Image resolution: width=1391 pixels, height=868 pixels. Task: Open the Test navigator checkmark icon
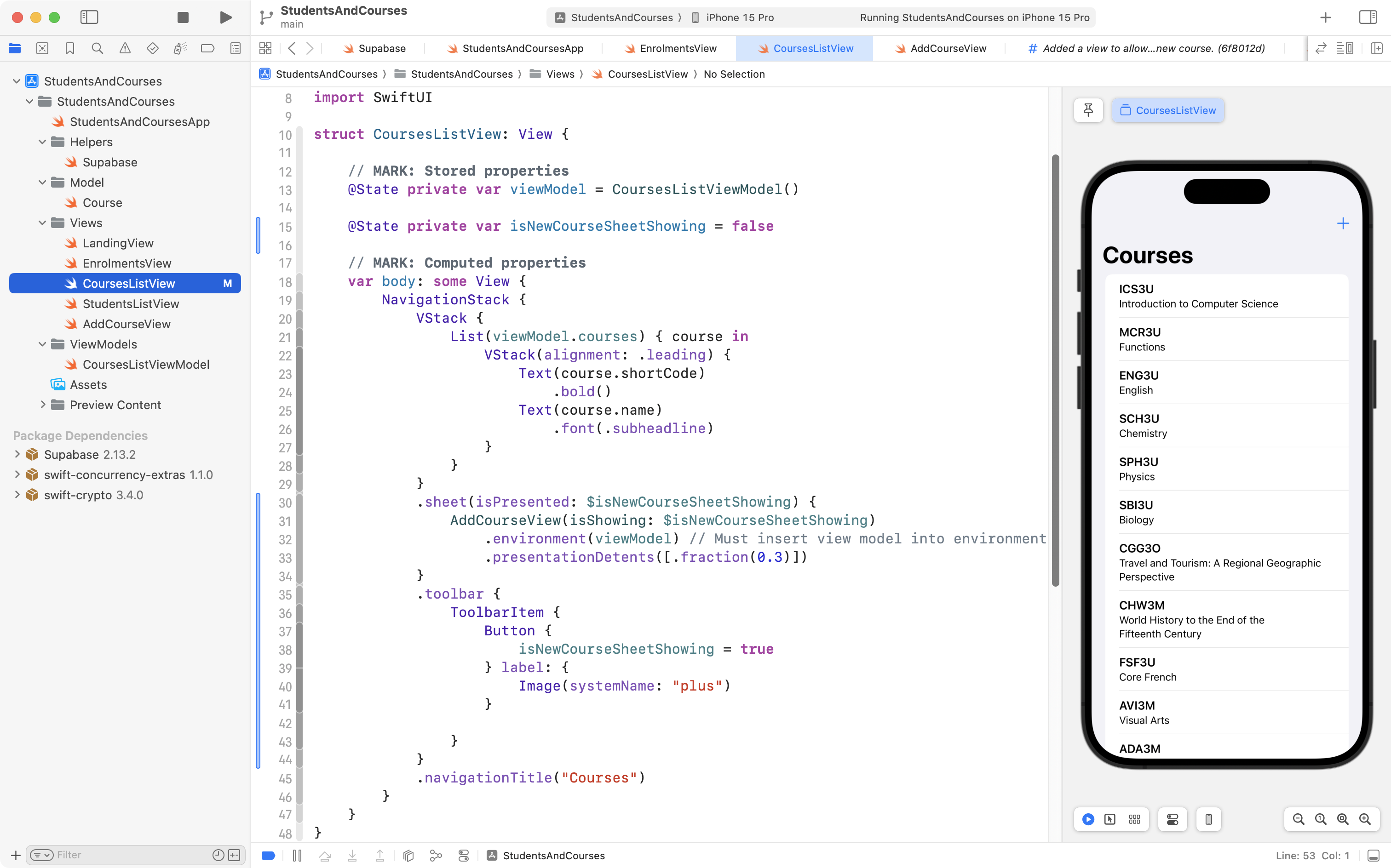click(x=152, y=48)
